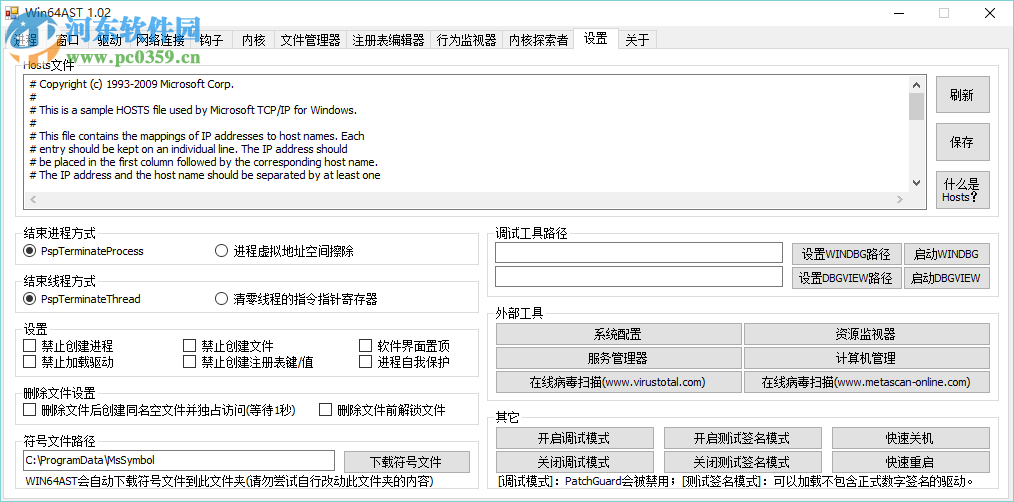The height and width of the screenshot is (502, 1014).
Task: Click 下载符号文件 button
Action: [x=406, y=462]
